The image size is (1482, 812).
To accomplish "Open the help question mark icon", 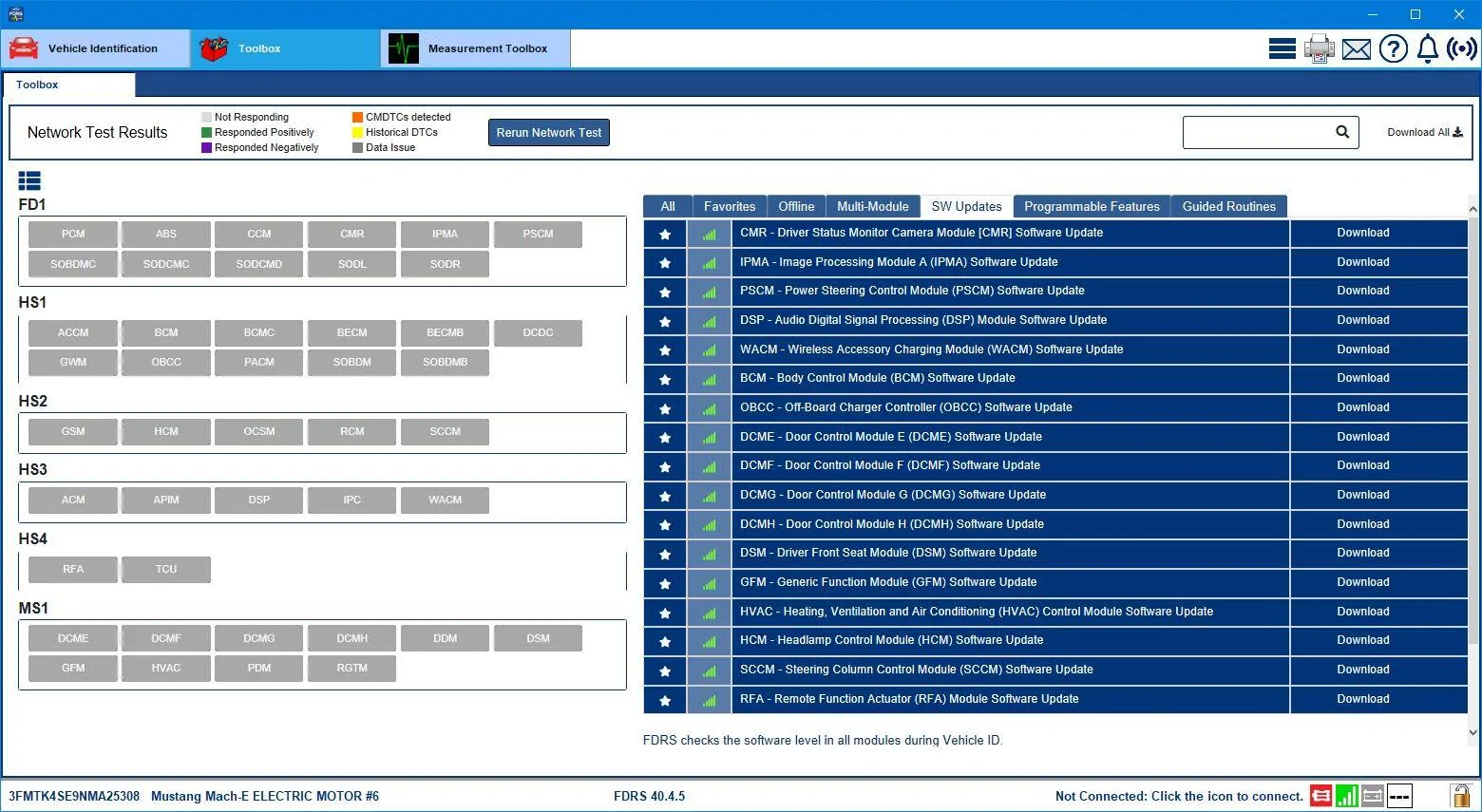I will pyautogui.click(x=1393, y=48).
